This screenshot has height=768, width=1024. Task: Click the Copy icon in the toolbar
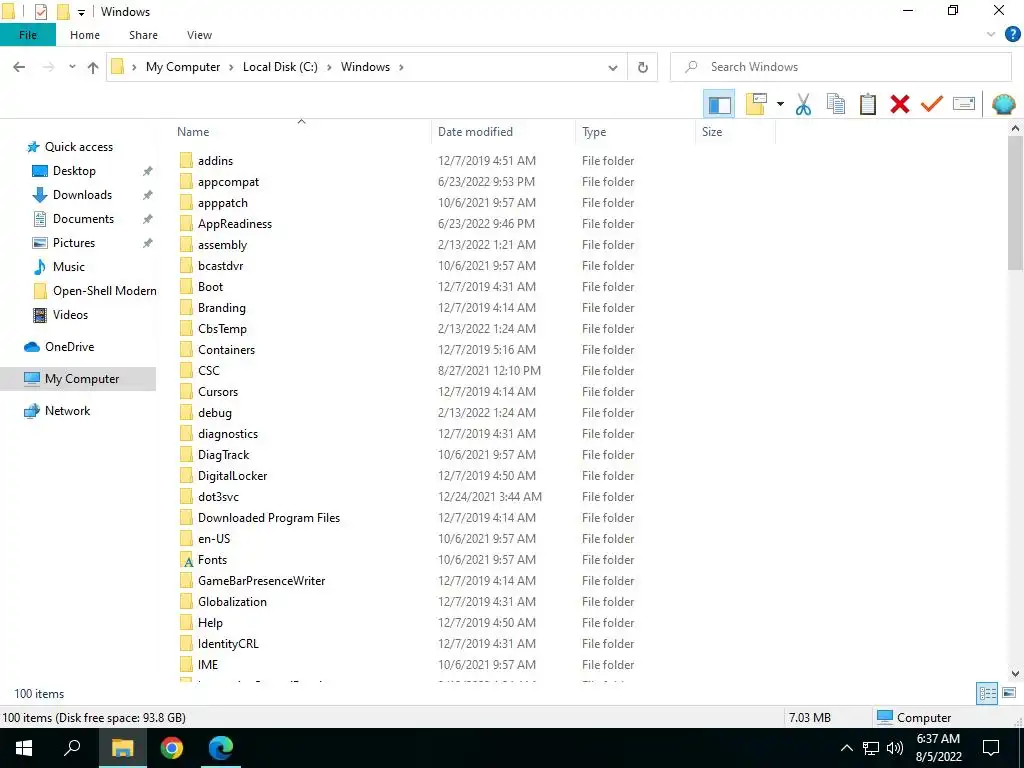coord(835,104)
